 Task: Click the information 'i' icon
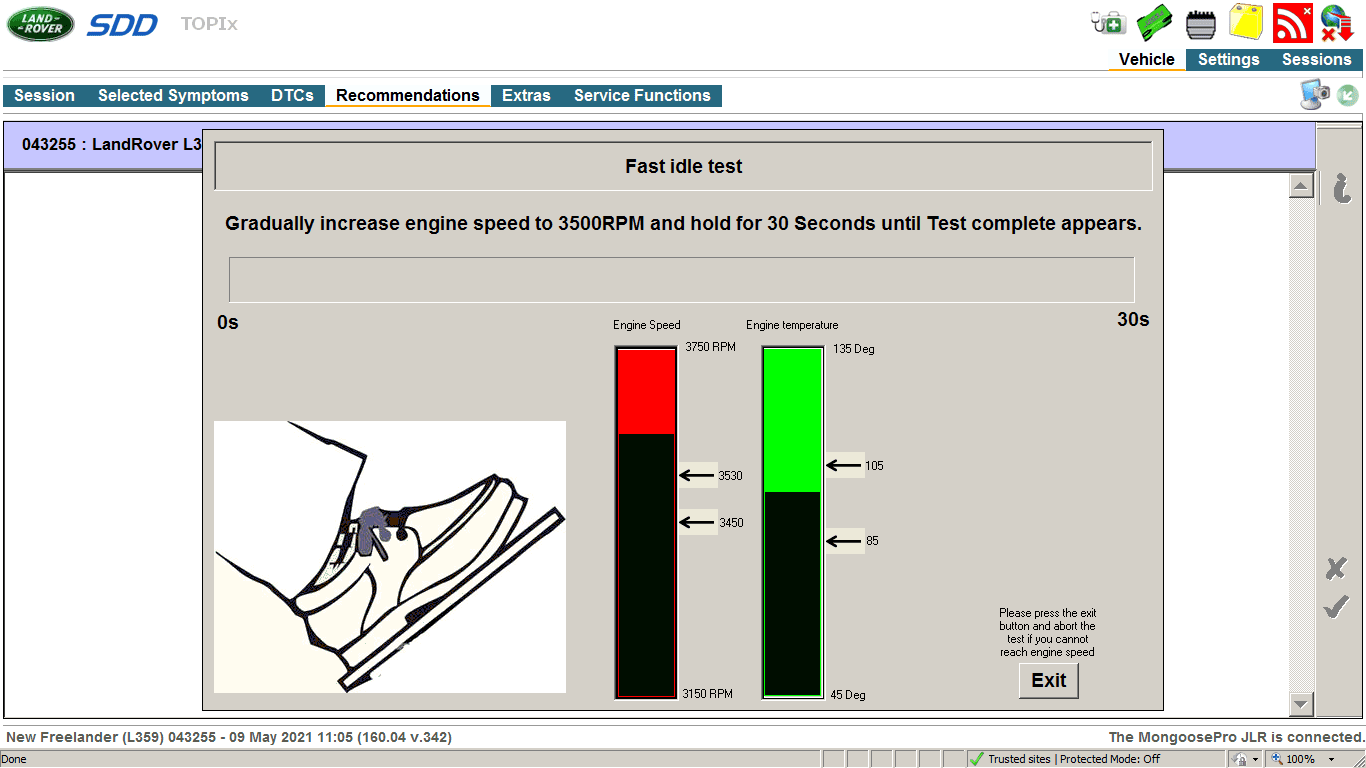(1342, 187)
